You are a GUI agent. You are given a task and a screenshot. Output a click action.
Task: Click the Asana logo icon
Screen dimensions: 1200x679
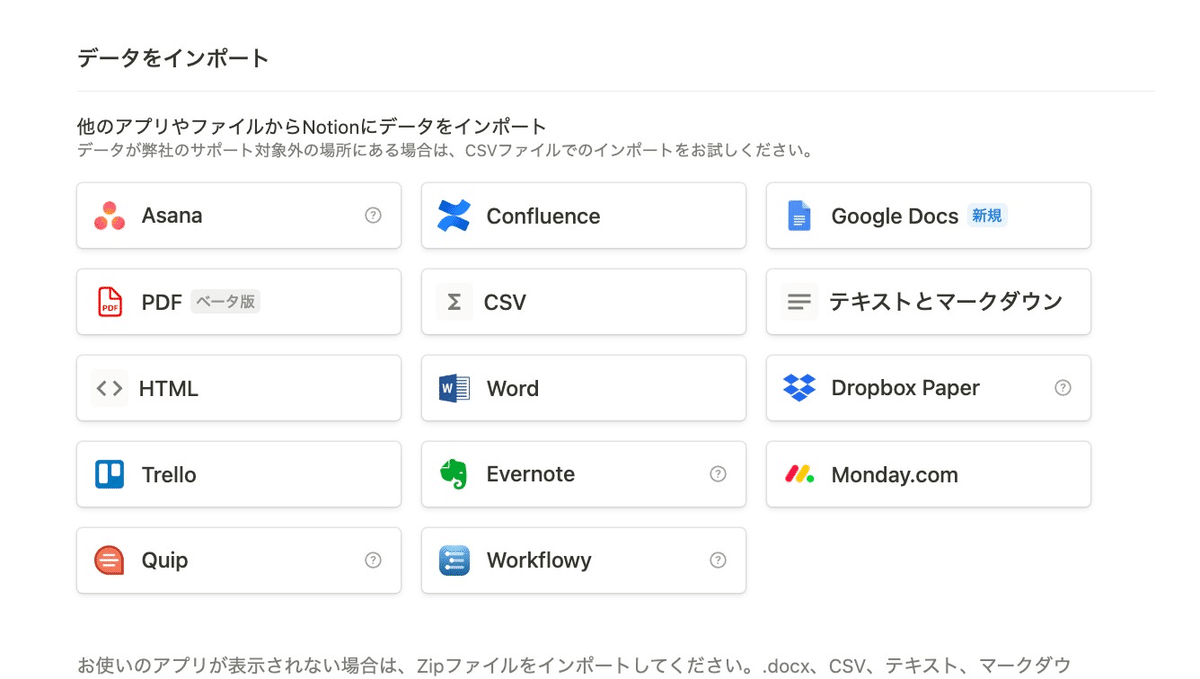click(x=109, y=216)
